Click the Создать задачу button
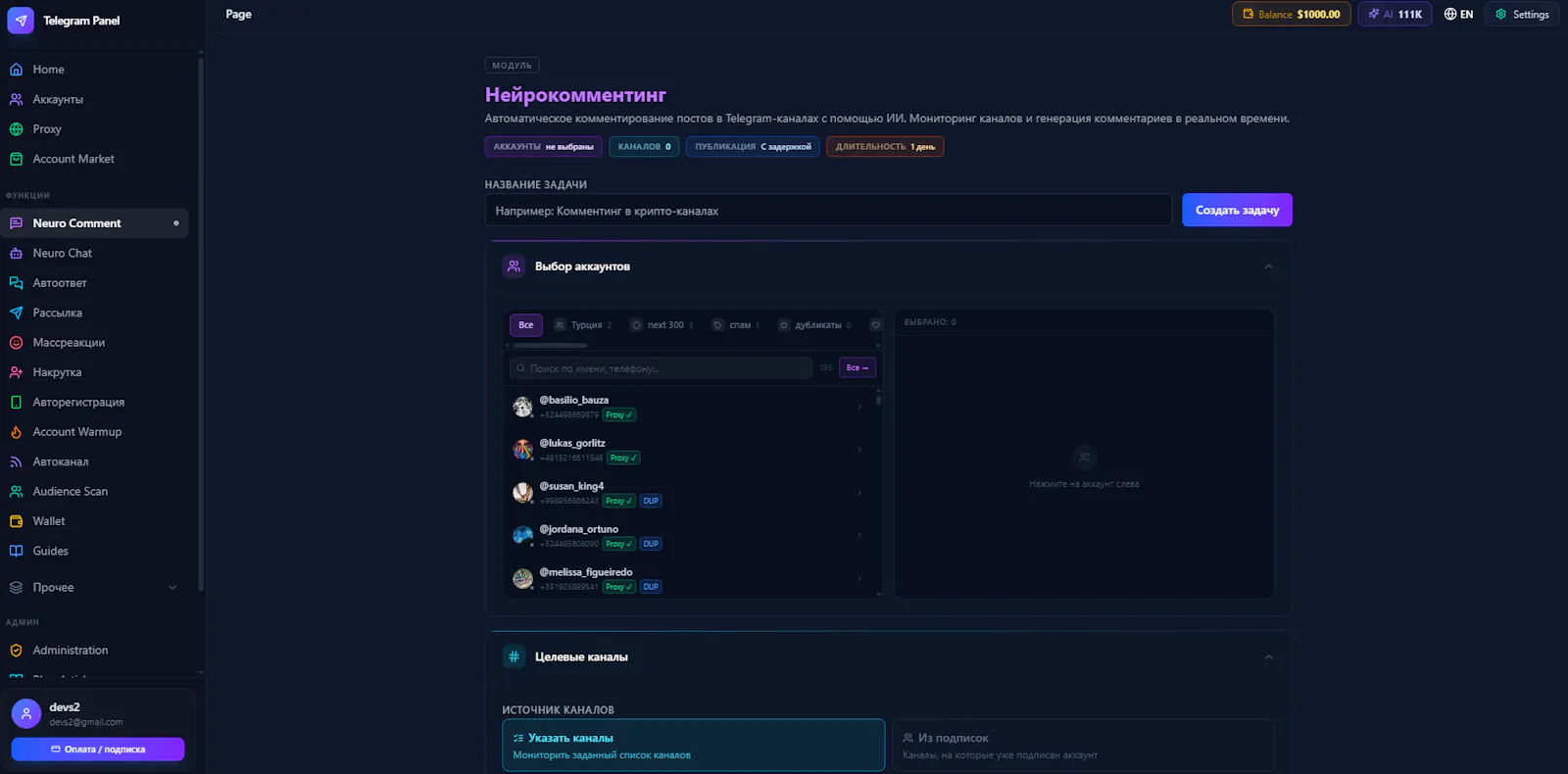 tap(1237, 210)
